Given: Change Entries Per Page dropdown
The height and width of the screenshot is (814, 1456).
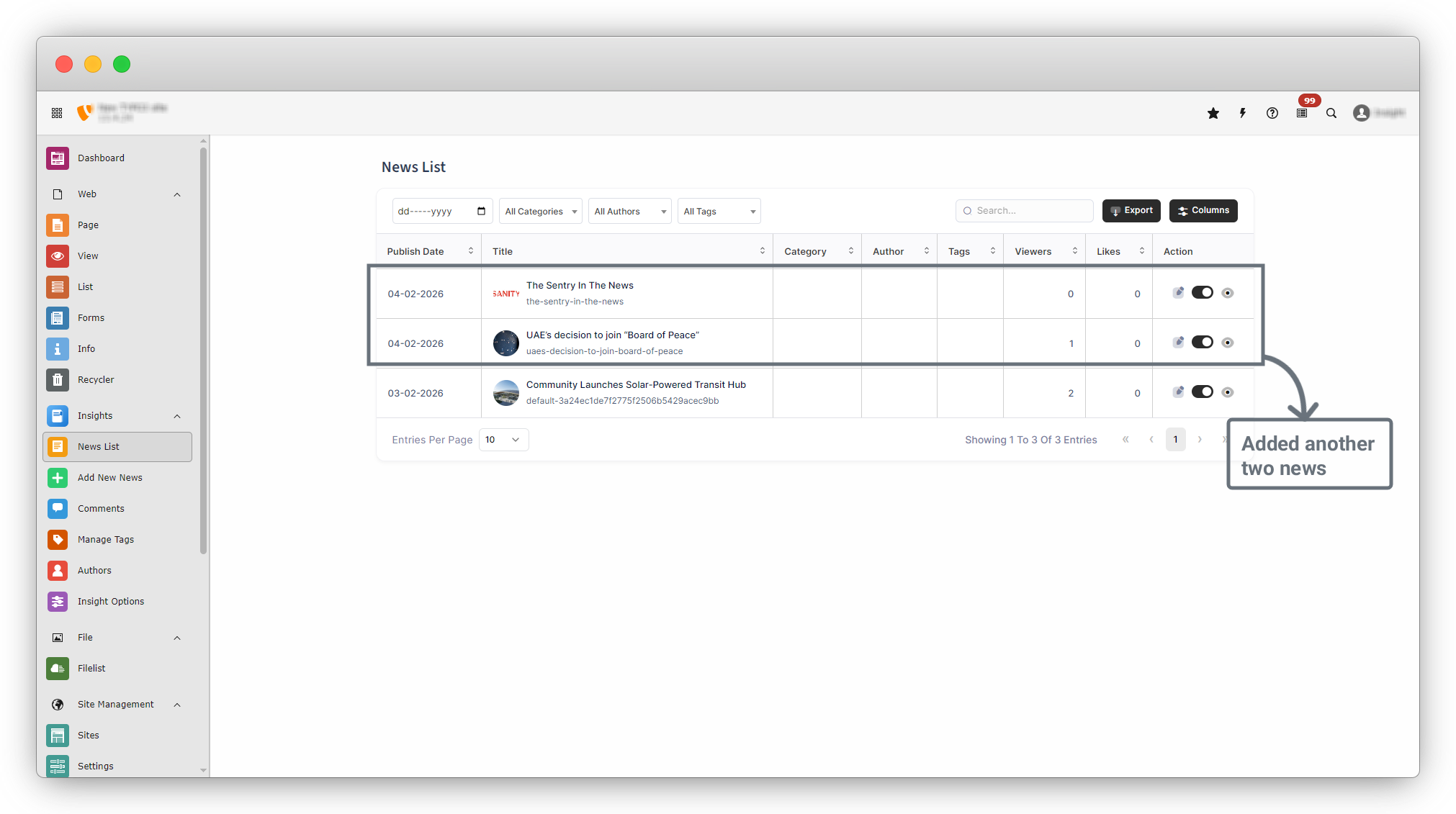Looking at the screenshot, I should 503,440.
